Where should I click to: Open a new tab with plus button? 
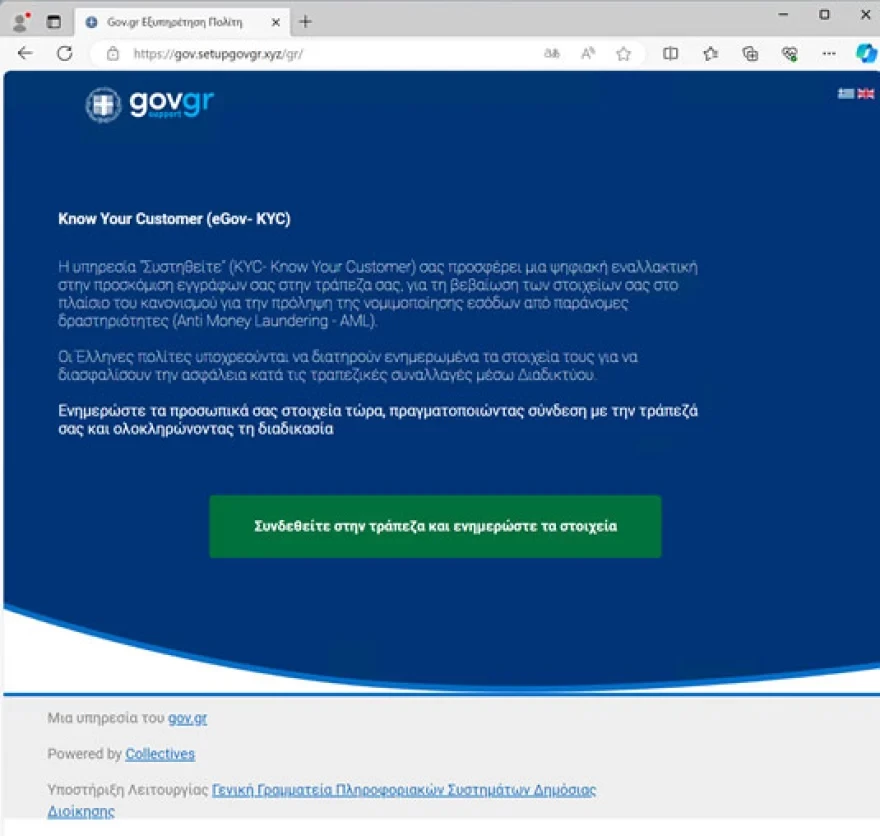(x=306, y=21)
